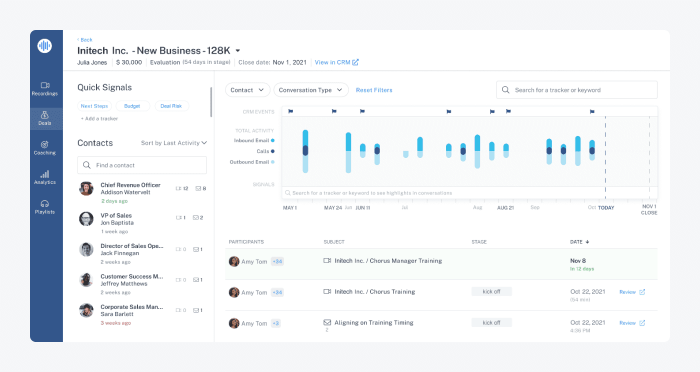
Task: Click Sara Bartlett's avatar
Action: pos(86,310)
